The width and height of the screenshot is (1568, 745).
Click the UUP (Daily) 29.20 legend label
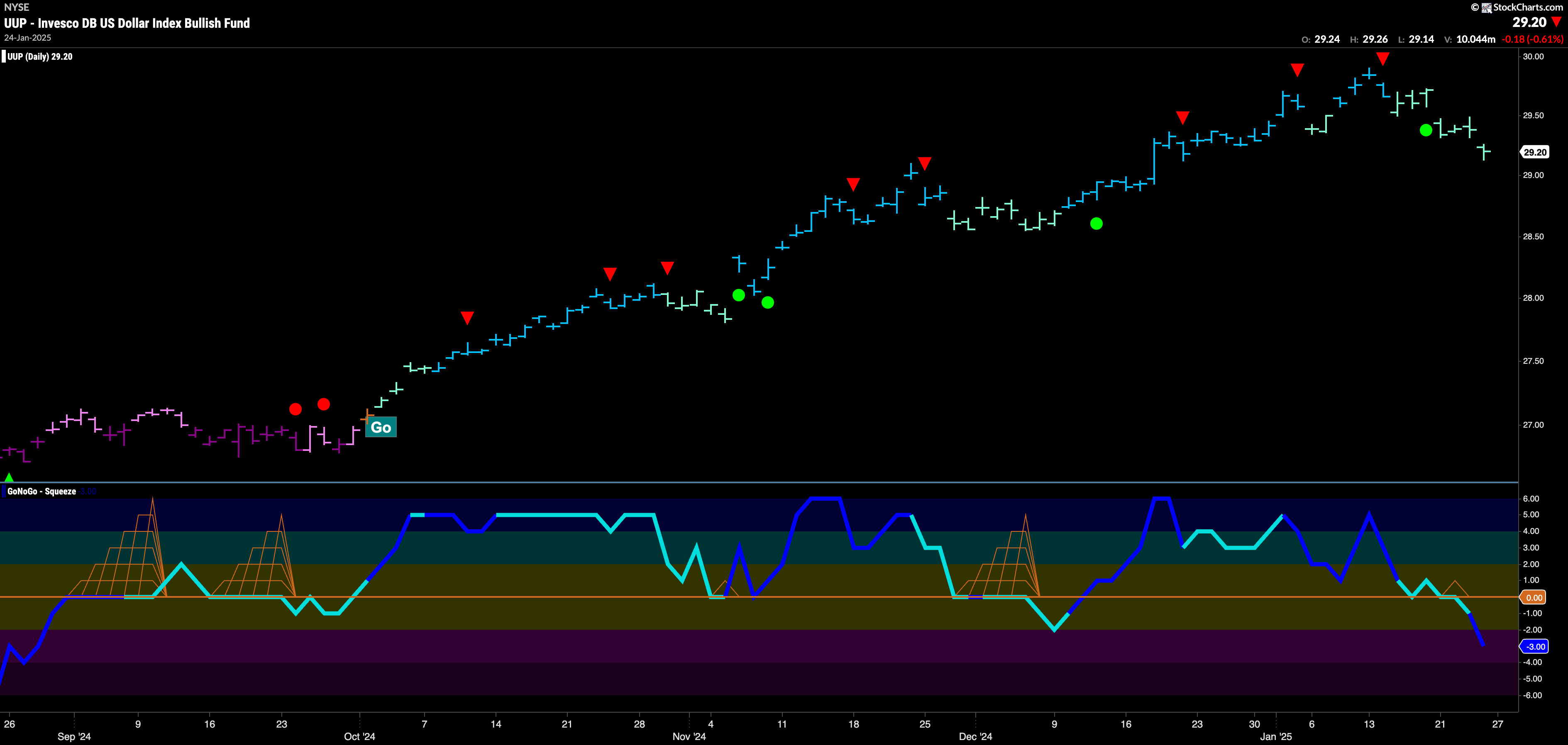39,56
